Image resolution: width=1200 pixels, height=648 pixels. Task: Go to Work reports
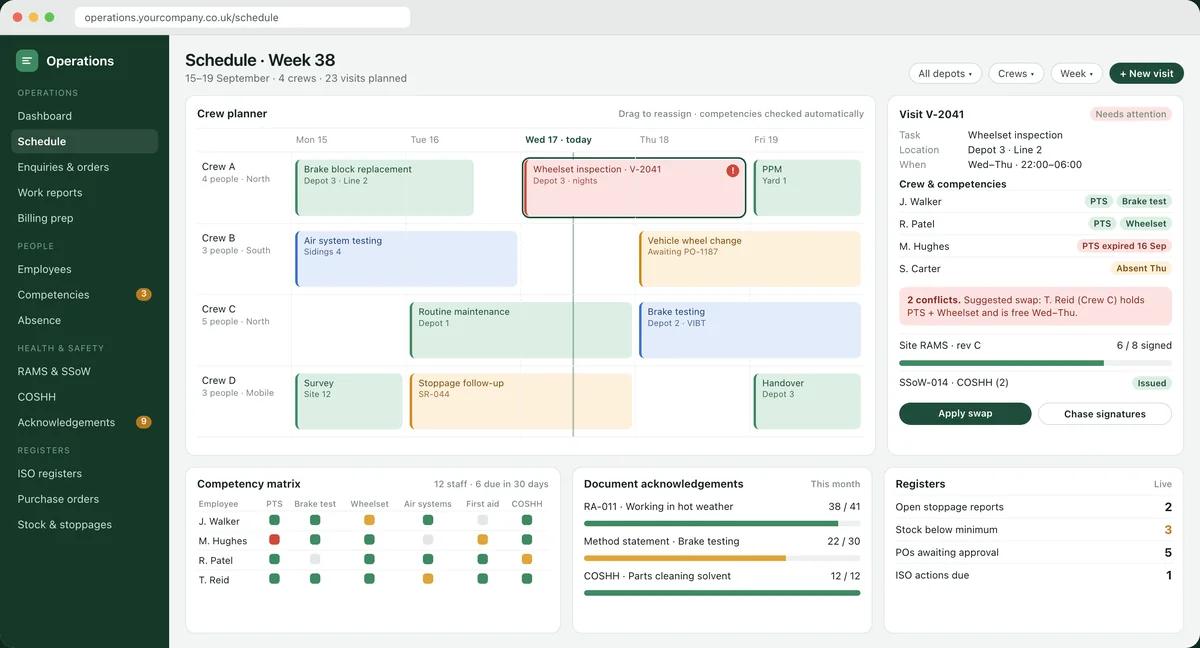(x=85, y=193)
